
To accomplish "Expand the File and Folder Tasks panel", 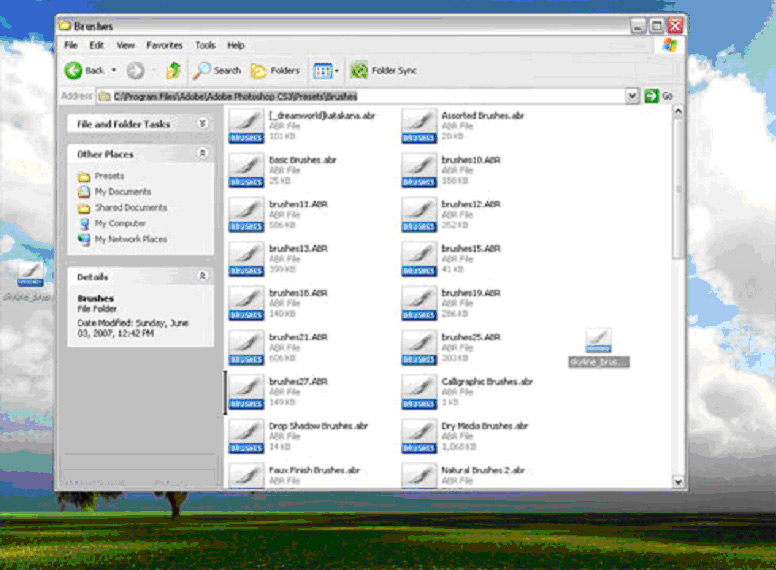I will [202, 124].
